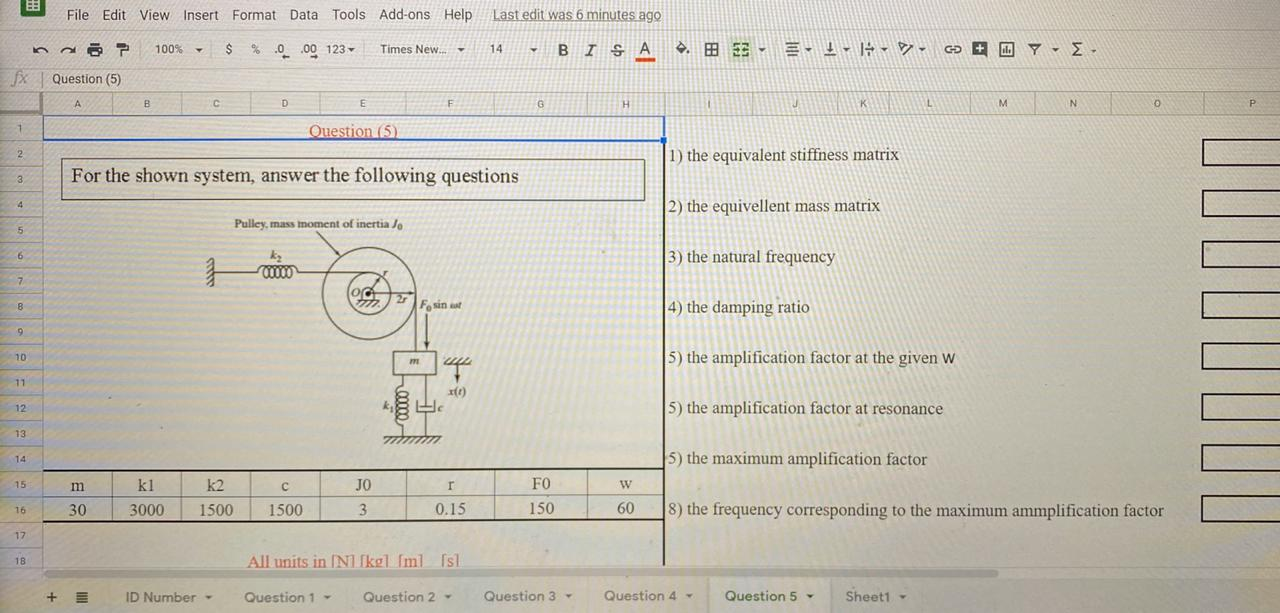Enable a filter on the data
Image resolution: width=1280 pixels, height=613 pixels.
pyautogui.click(x=1035, y=49)
